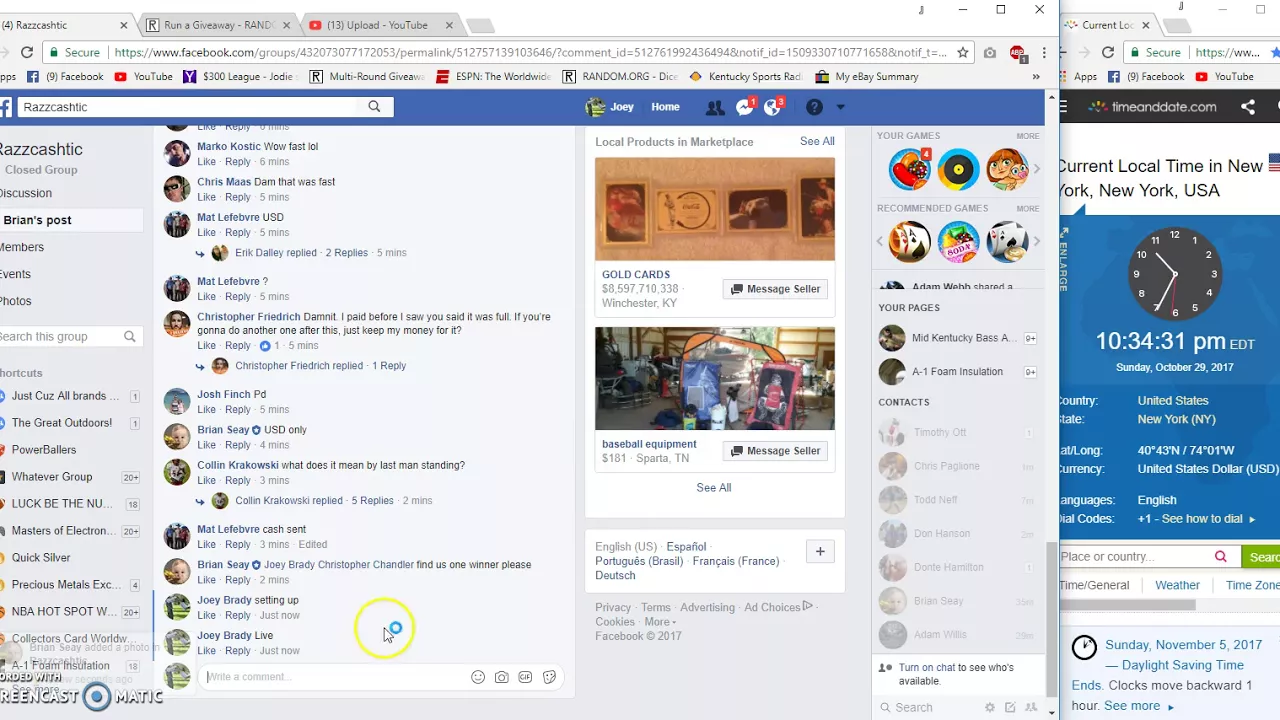Click in the Write a comment field
The height and width of the screenshot is (720, 1280).
point(335,677)
